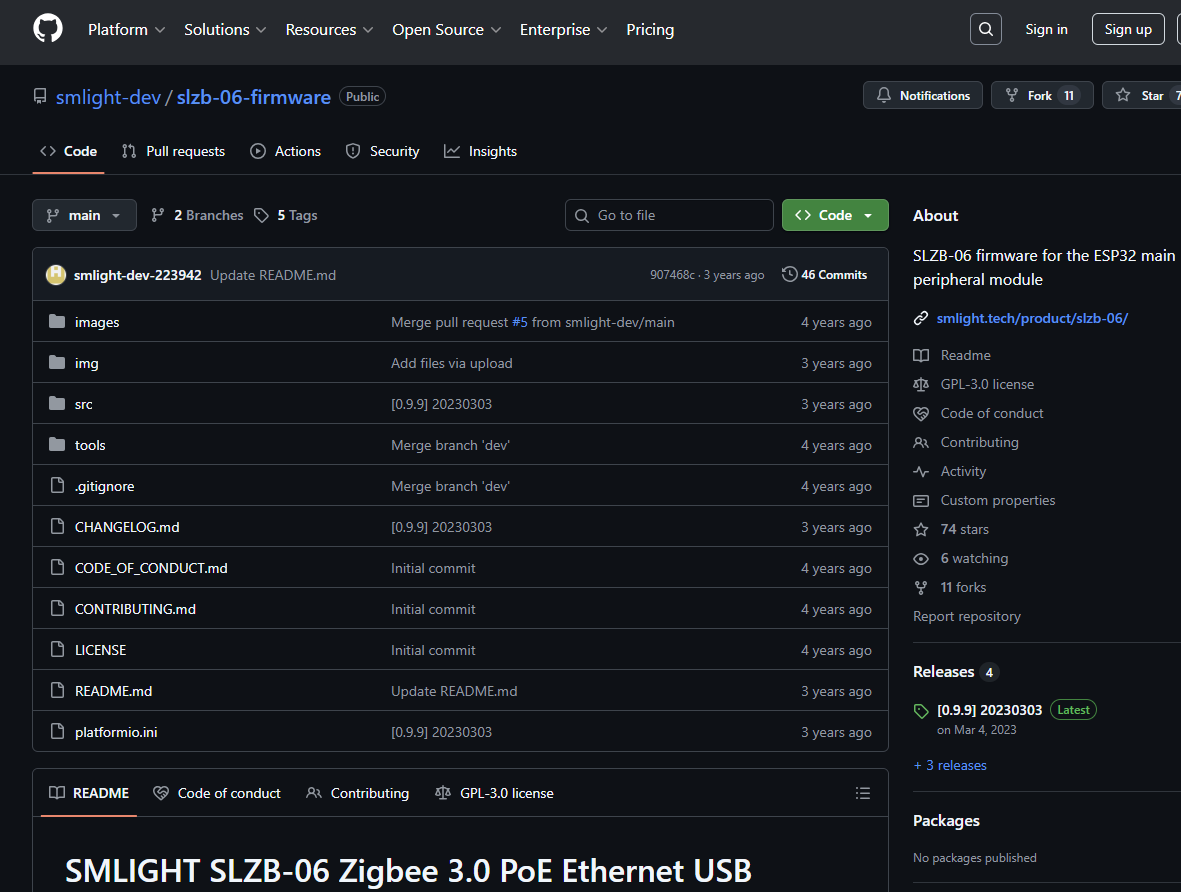Open the platformio.ini file

pyautogui.click(x=116, y=732)
